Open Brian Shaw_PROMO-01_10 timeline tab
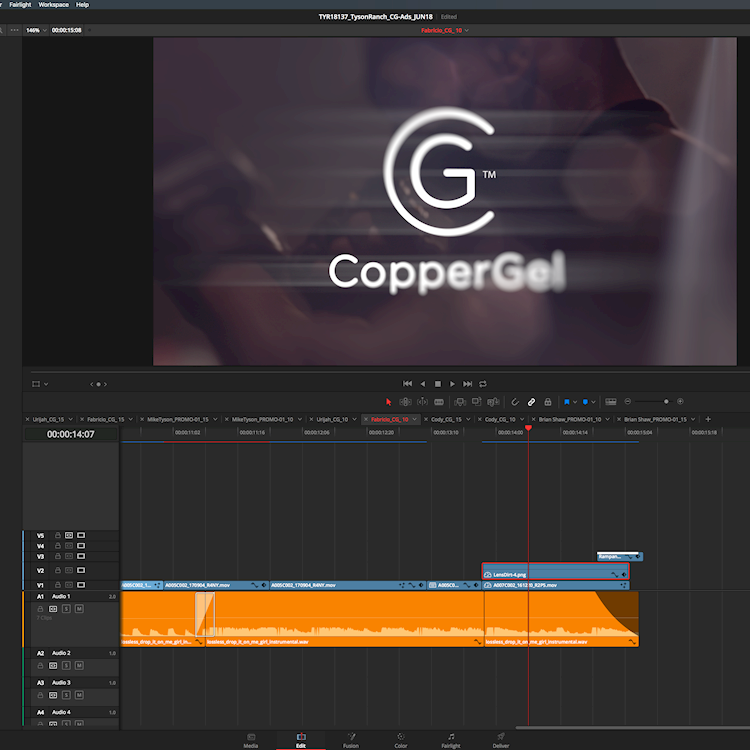The width and height of the screenshot is (750, 750). point(570,419)
